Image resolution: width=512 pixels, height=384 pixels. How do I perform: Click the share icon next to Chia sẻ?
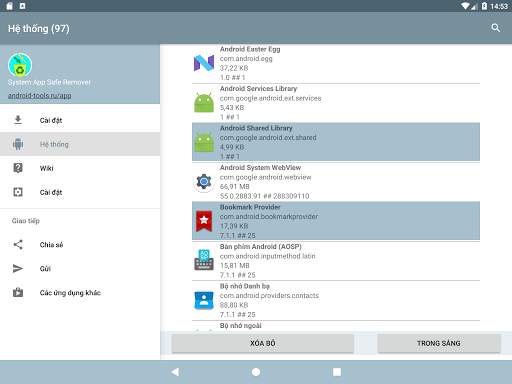click(18, 245)
